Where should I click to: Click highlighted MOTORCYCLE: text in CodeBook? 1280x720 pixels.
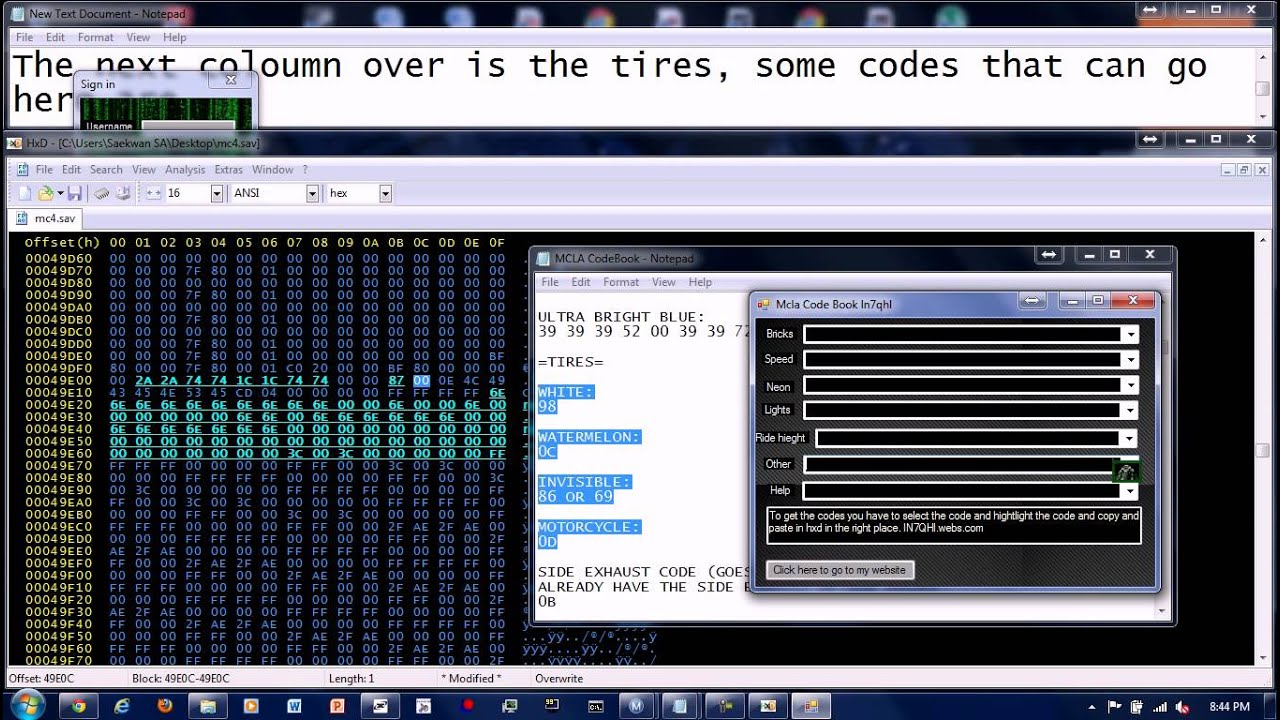pyautogui.click(x=588, y=527)
